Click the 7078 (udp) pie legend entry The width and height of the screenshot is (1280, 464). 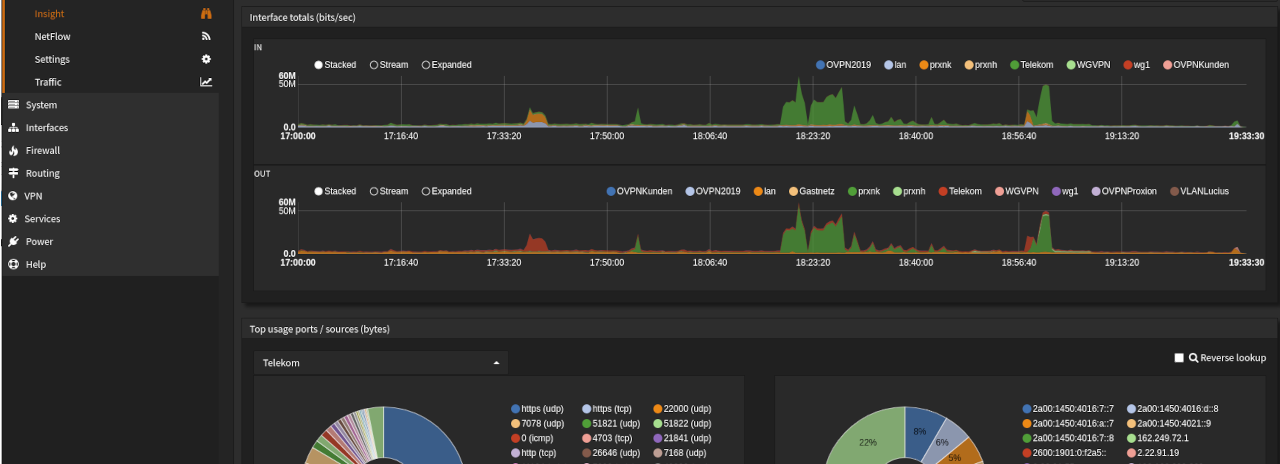click(x=536, y=423)
